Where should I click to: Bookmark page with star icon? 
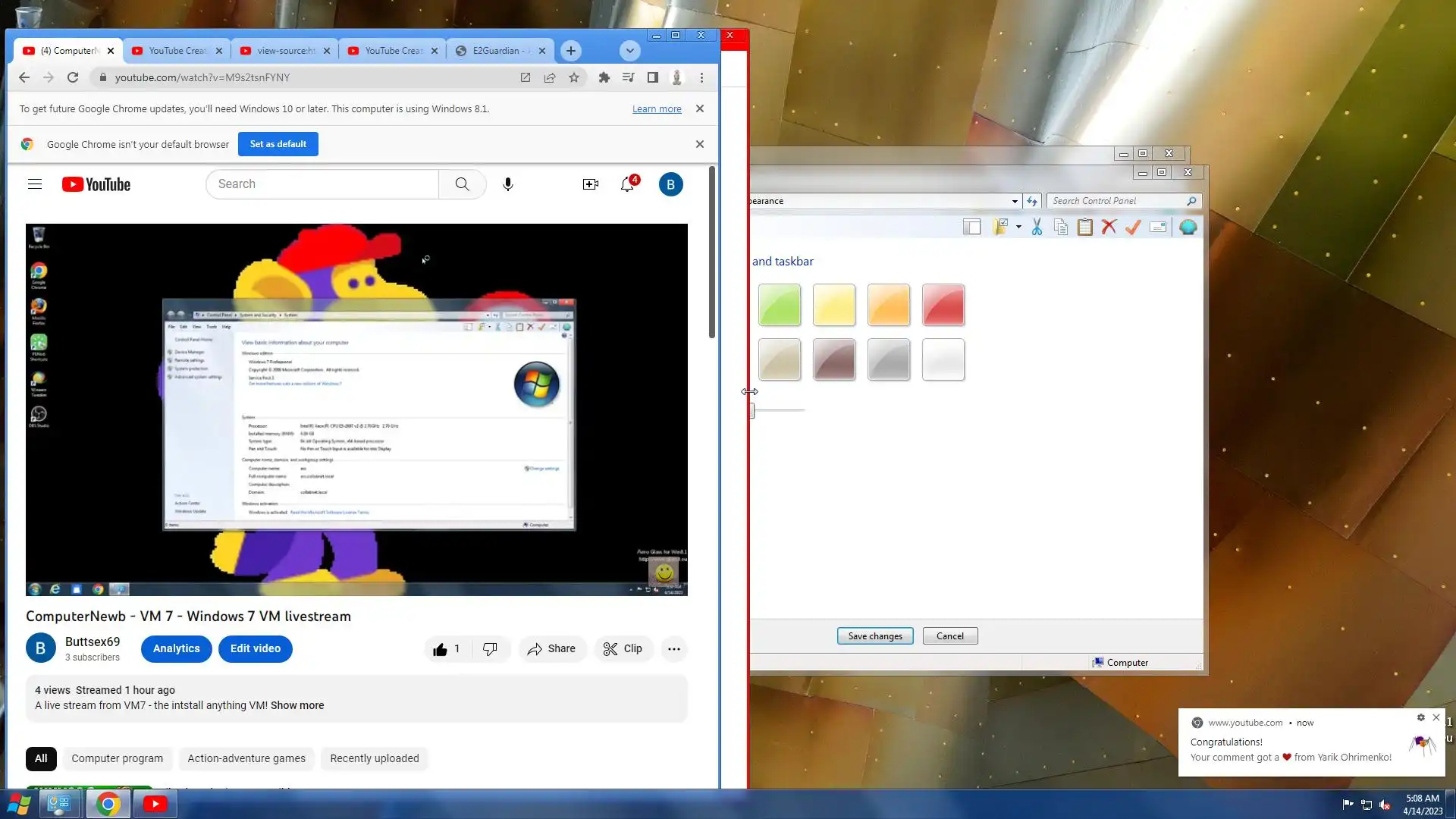pos(574,77)
